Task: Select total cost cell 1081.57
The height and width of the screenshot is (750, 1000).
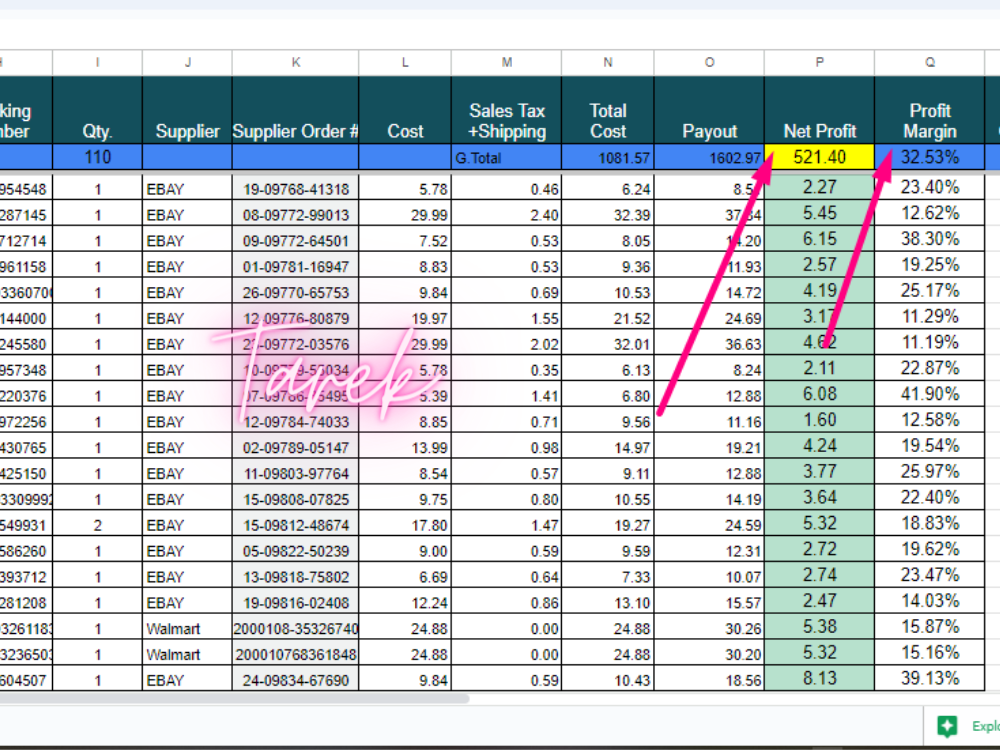Action: 608,158
